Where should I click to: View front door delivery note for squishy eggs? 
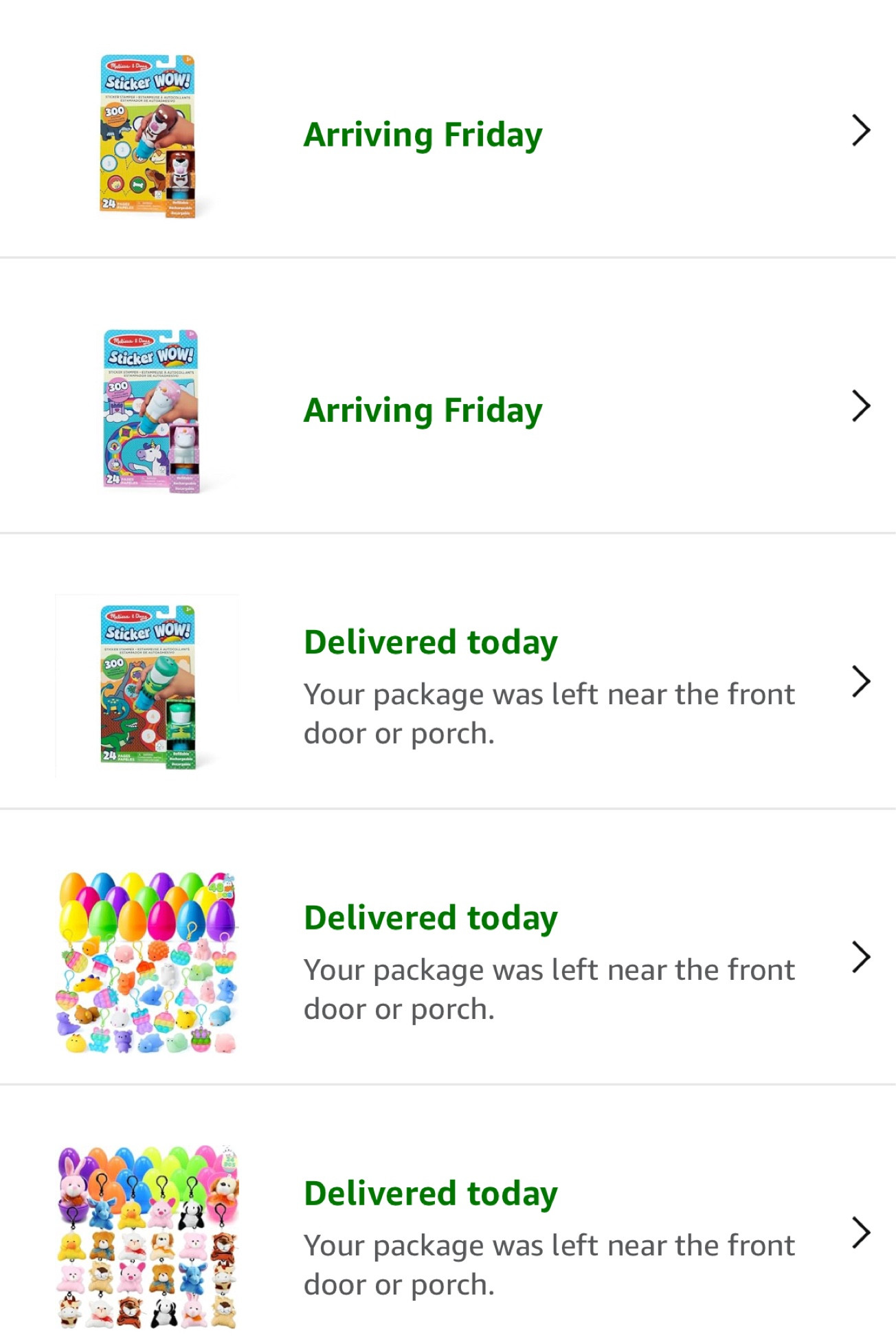[x=548, y=989]
